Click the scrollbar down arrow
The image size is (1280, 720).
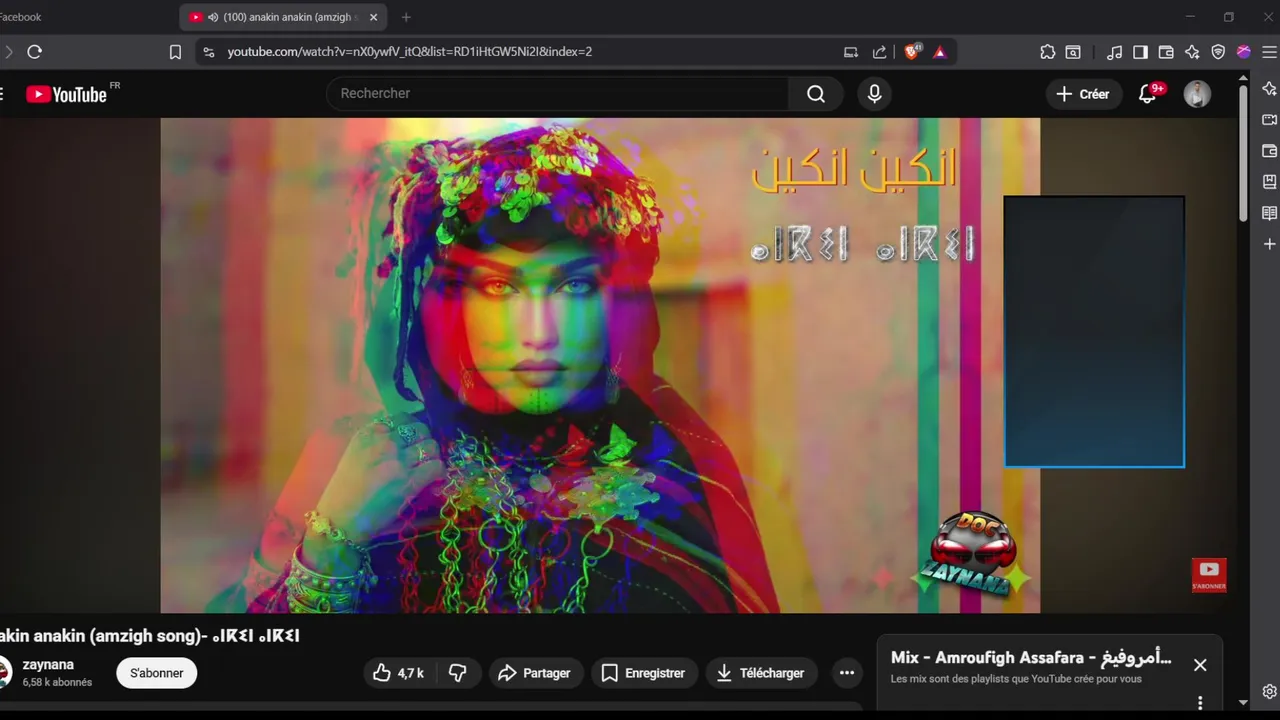(x=1243, y=703)
